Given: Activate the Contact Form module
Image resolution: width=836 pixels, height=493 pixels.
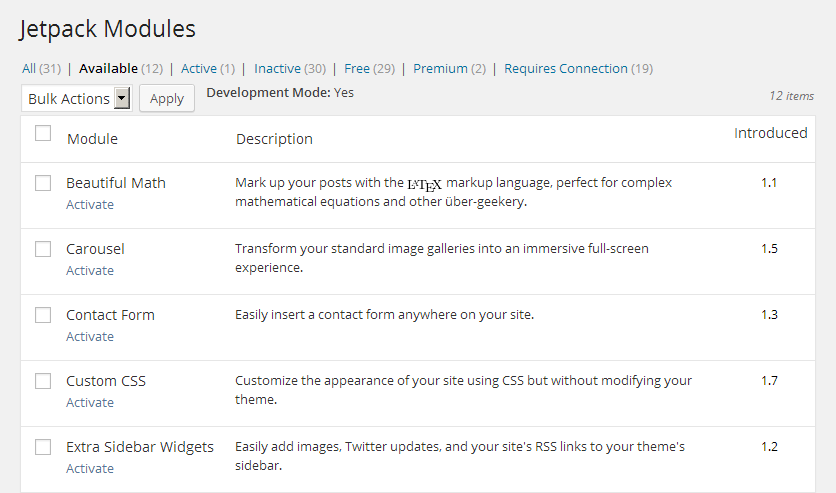Looking at the screenshot, I should tap(90, 337).
